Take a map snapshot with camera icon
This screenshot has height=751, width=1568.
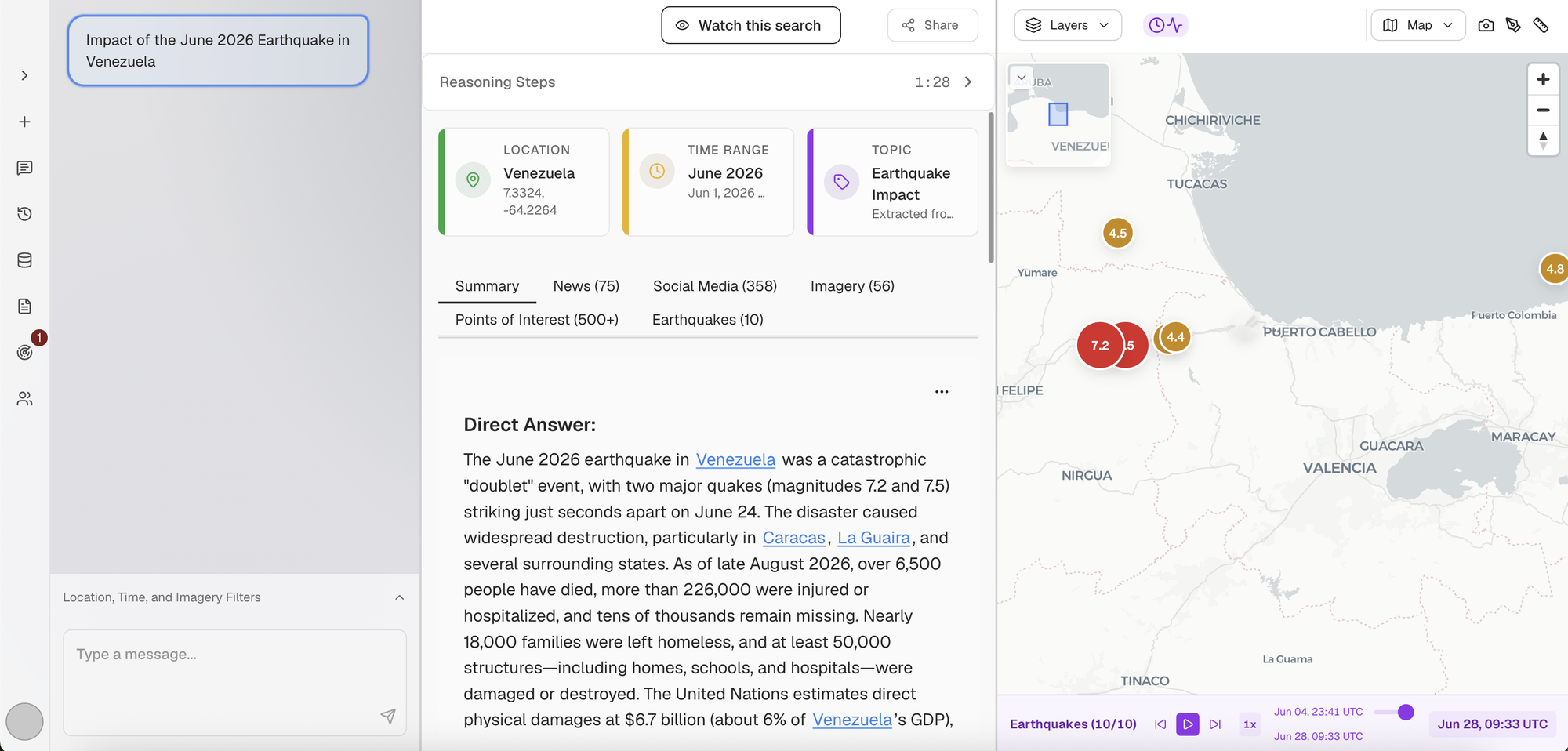[x=1486, y=25]
